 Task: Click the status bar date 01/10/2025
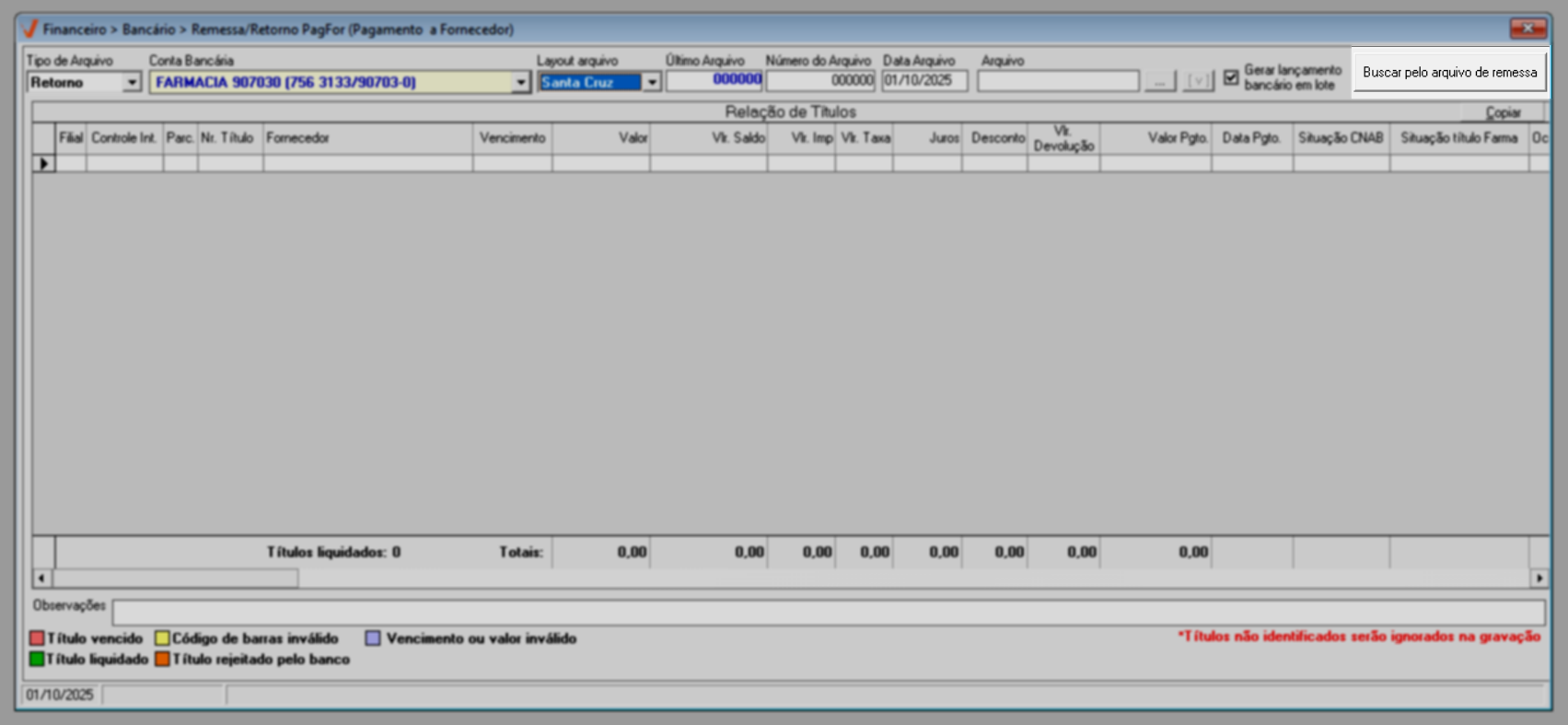click(x=60, y=695)
